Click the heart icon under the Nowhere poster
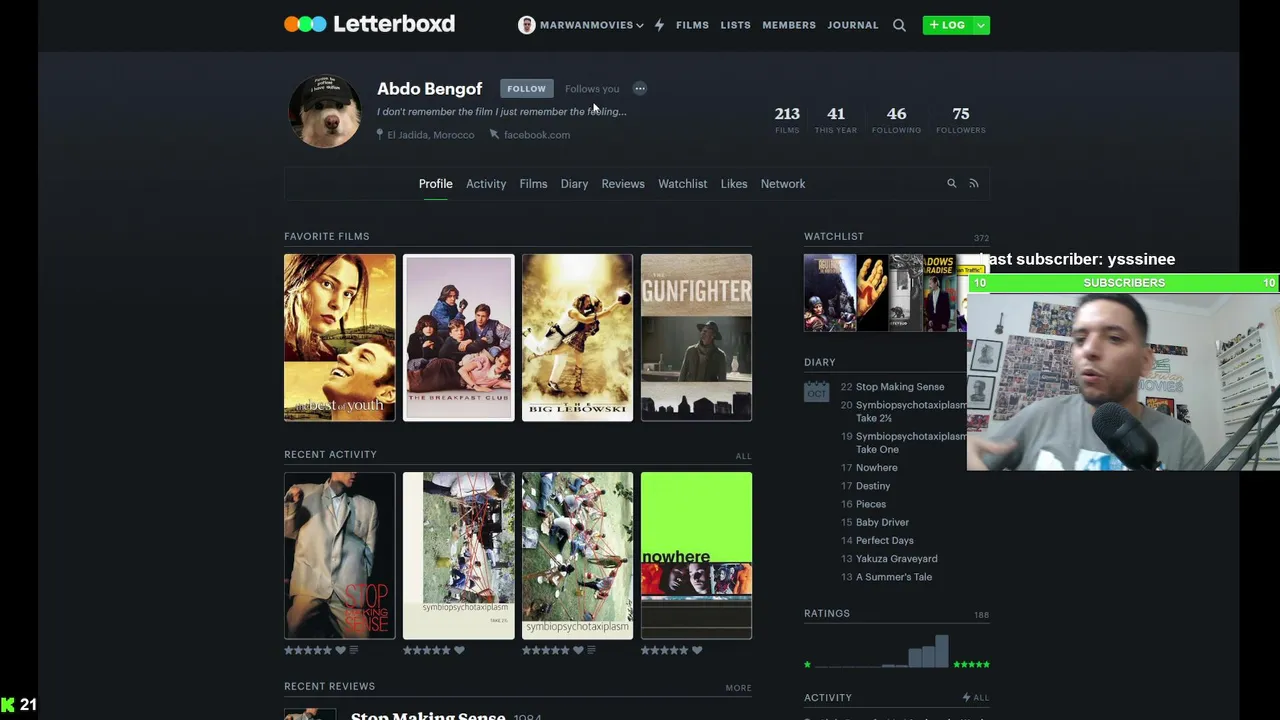This screenshot has height=720, width=1280. 697,650
